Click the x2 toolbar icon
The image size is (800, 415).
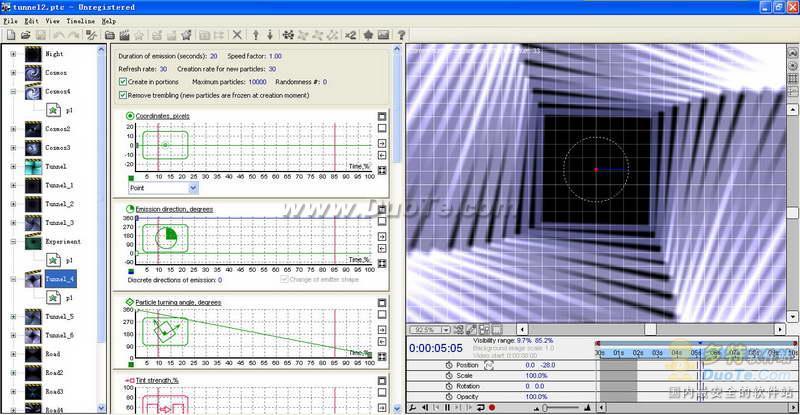pyautogui.click(x=351, y=35)
